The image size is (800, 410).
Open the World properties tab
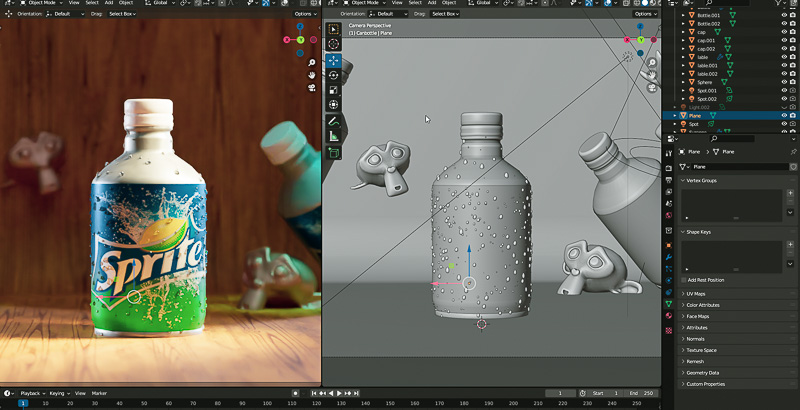(x=669, y=215)
